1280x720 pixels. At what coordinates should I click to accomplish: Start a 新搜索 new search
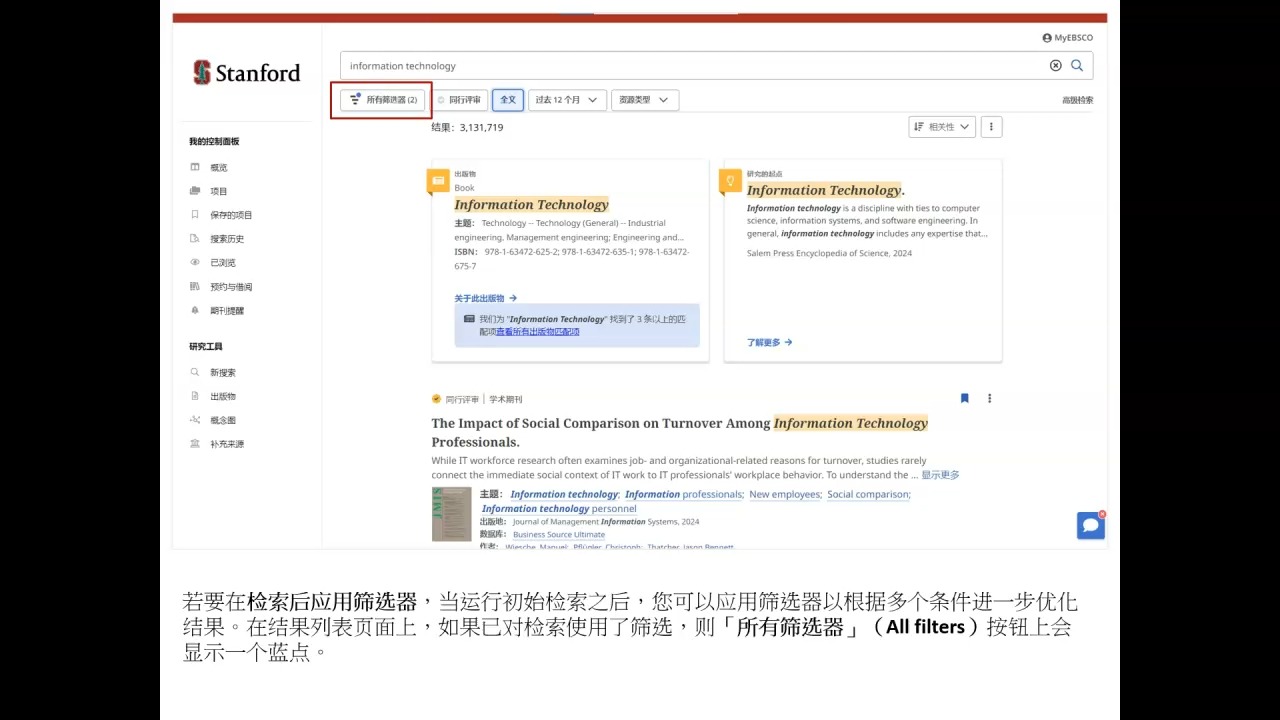point(223,373)
